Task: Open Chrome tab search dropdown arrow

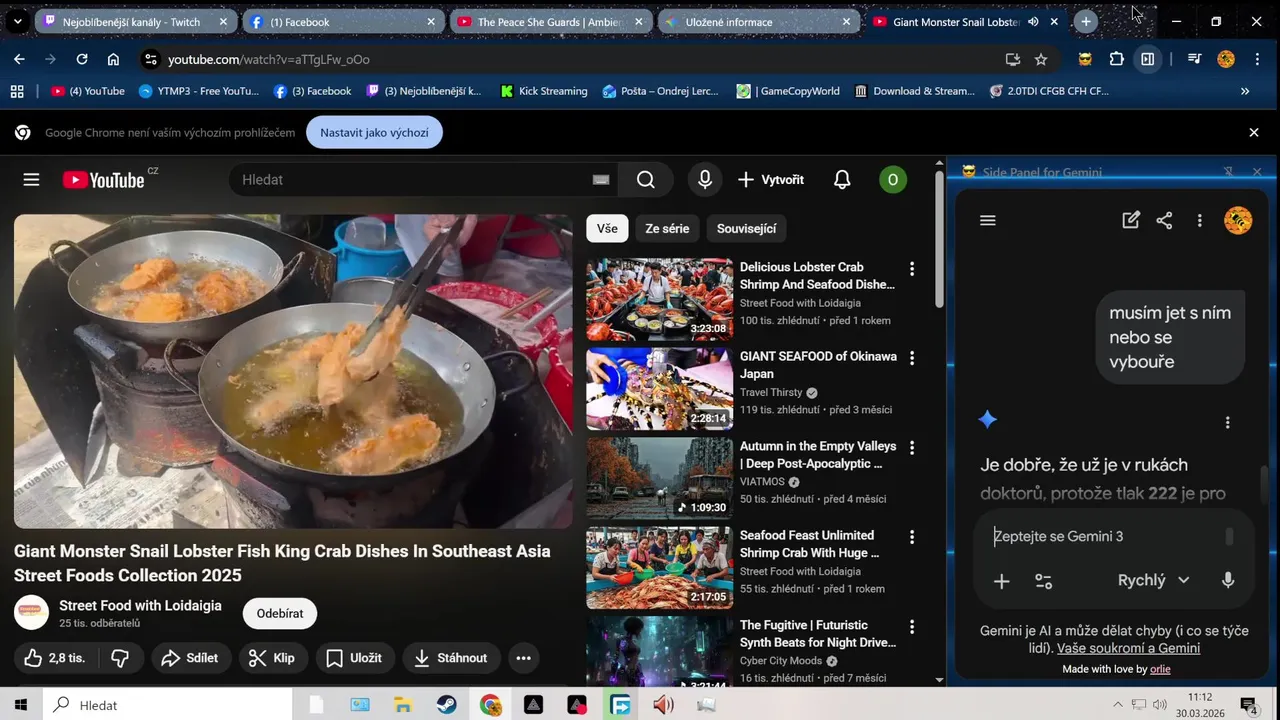Action: [x=17, y=21]
